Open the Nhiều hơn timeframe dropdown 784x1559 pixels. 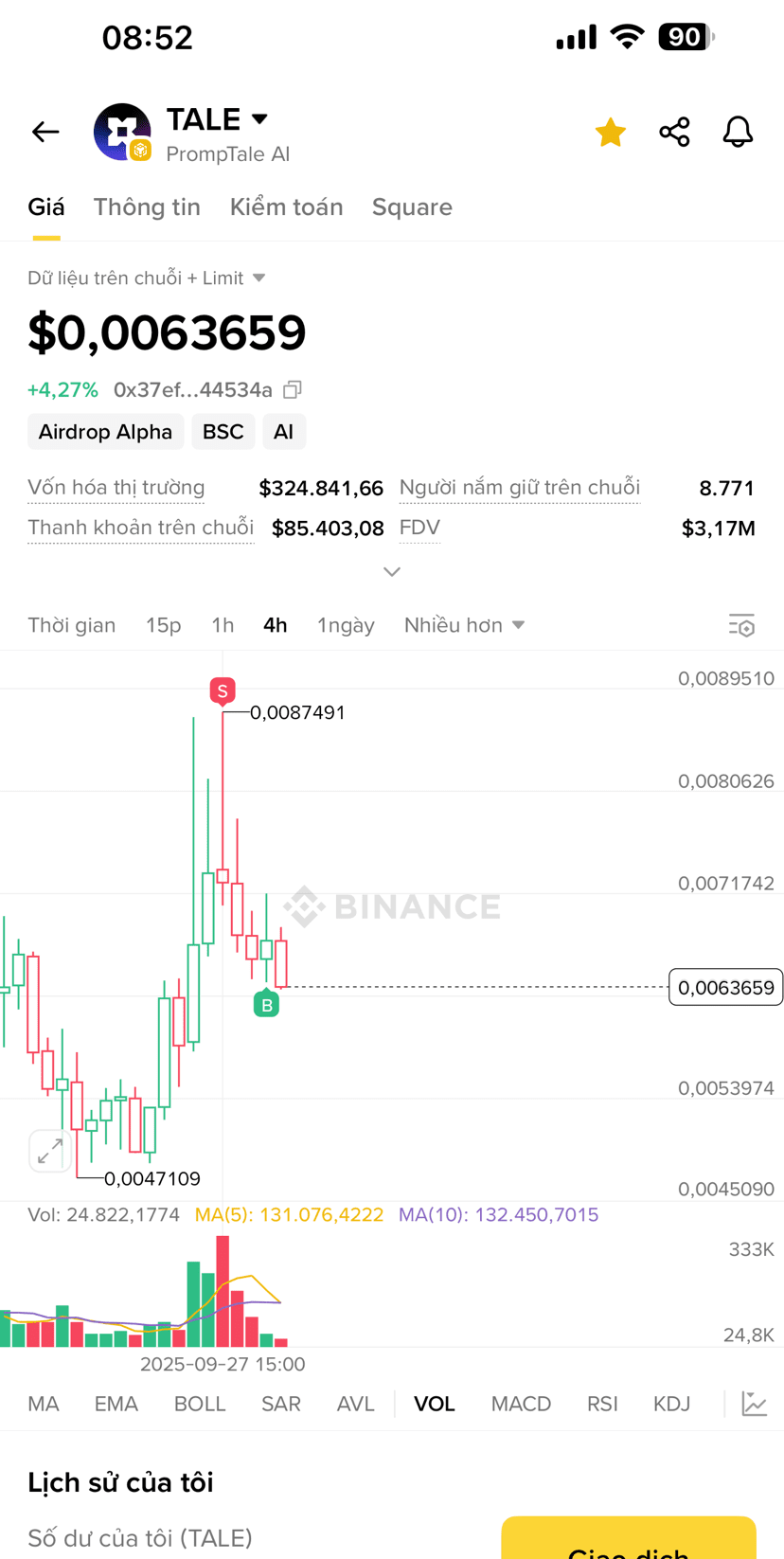click(464, 625)
